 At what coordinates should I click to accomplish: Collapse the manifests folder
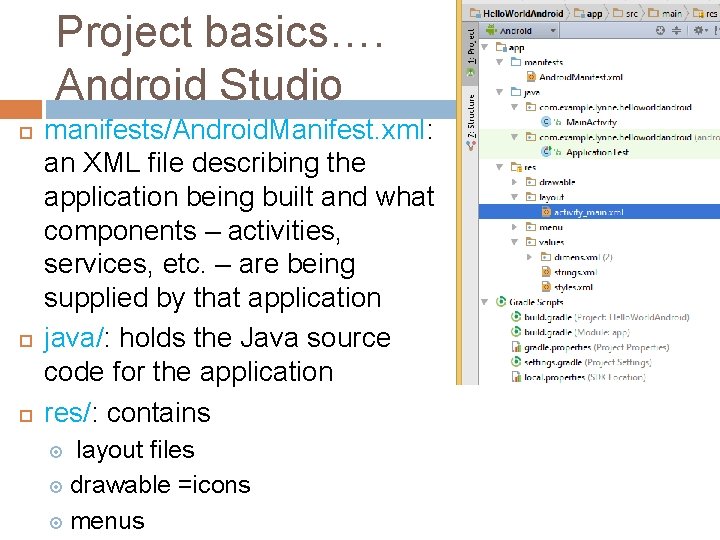click(x=500, y=62)
